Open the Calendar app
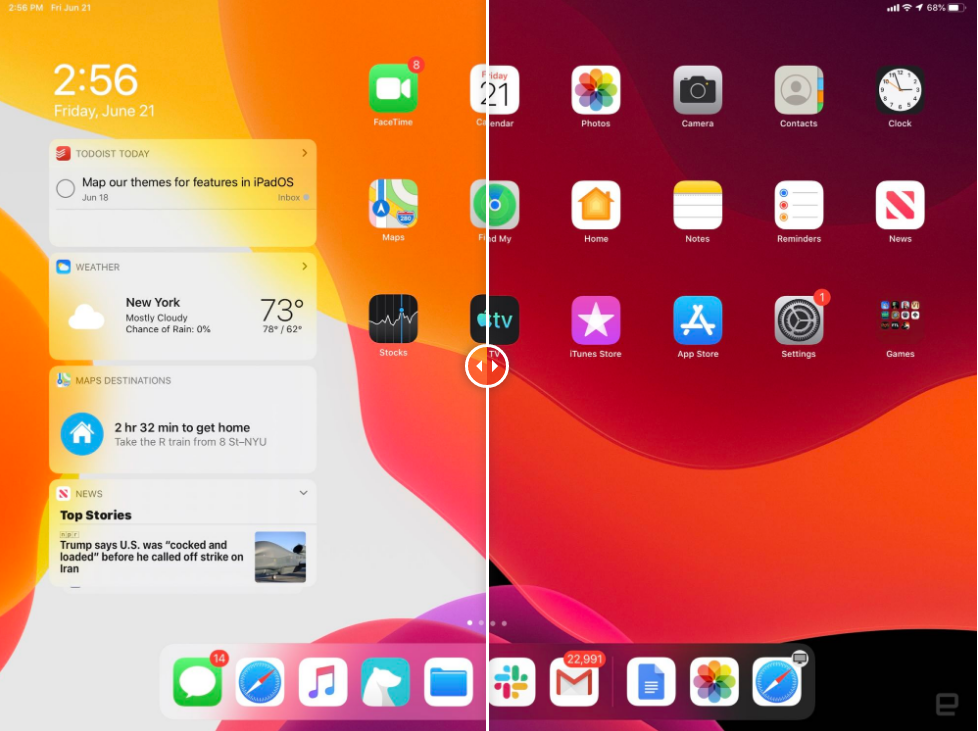 (495, 90)
